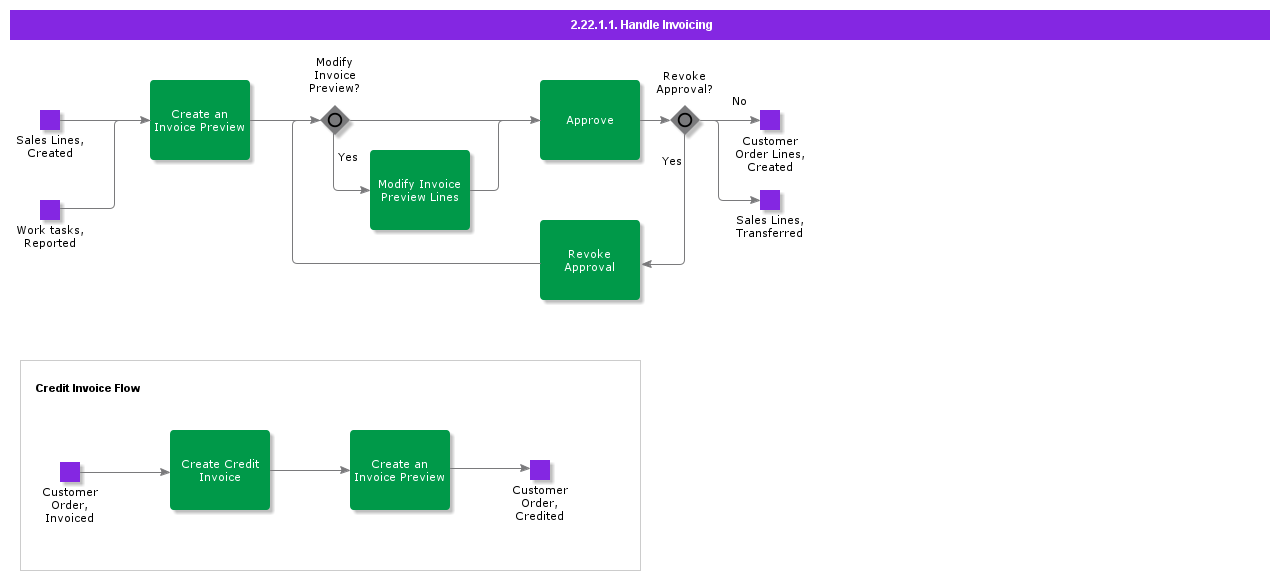The image size is (1280, 580).
Task: Click the Customer Order Lines, Created event square
Action: pyautogui.click(x=770, y=120)
